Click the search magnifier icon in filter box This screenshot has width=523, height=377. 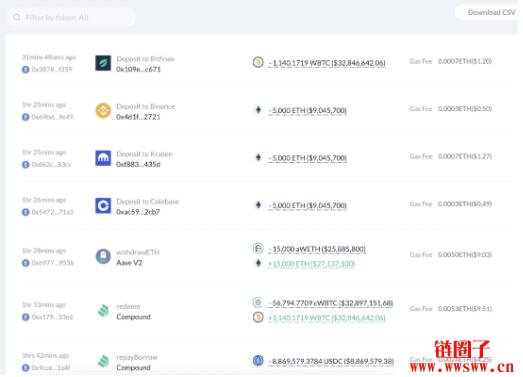[x=17, y=17]
